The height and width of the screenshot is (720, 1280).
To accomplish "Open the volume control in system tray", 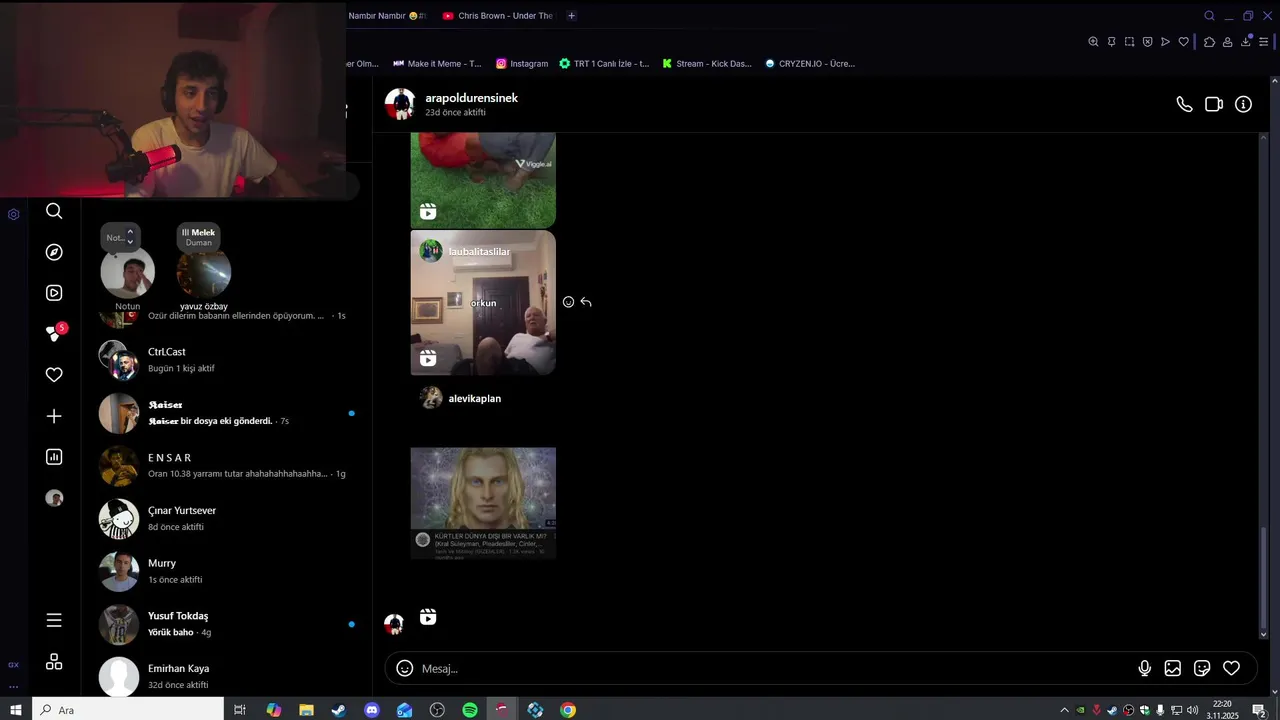I will pyautogui.click(x=1192, y=710).
